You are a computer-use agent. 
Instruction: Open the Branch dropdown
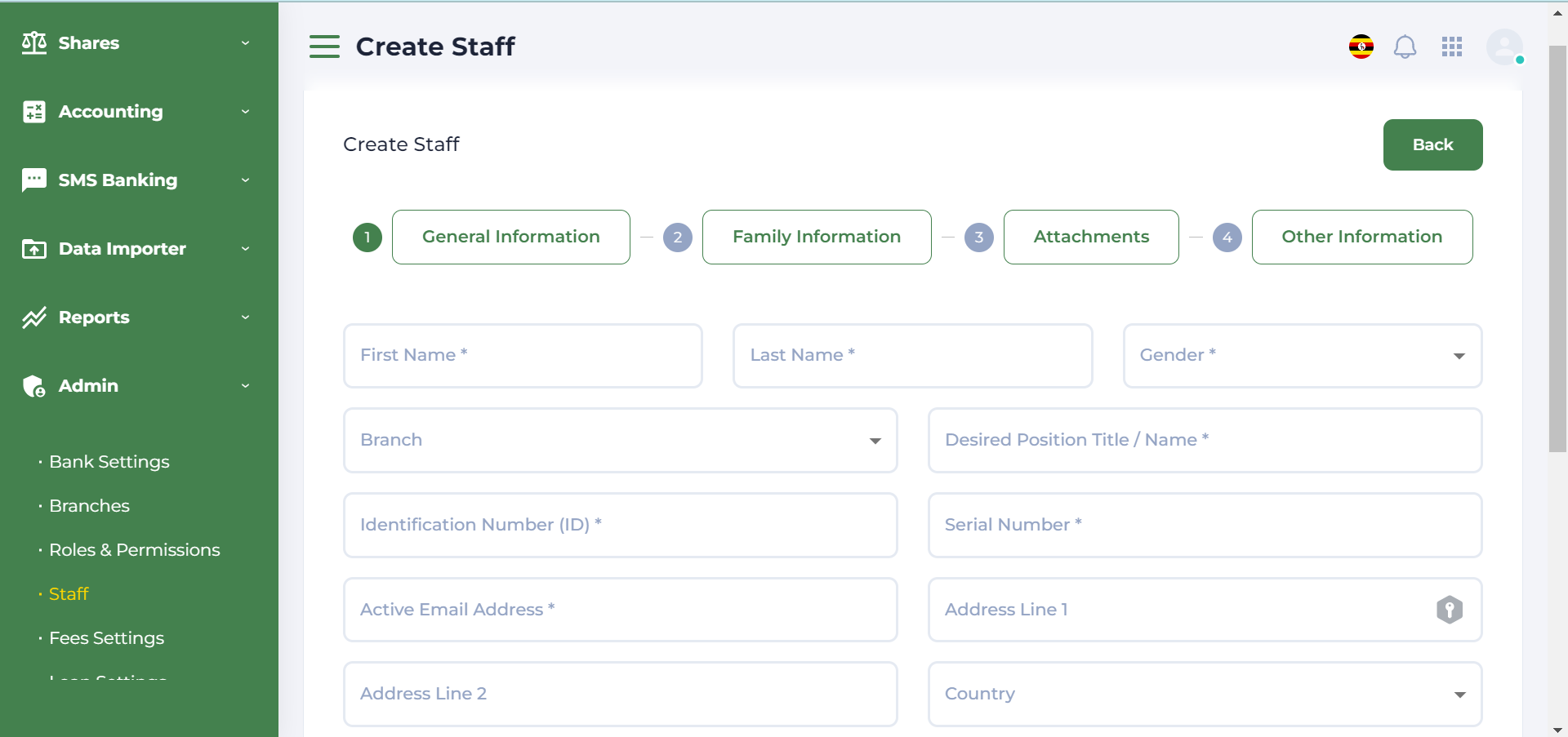click(x=620, y=441)
